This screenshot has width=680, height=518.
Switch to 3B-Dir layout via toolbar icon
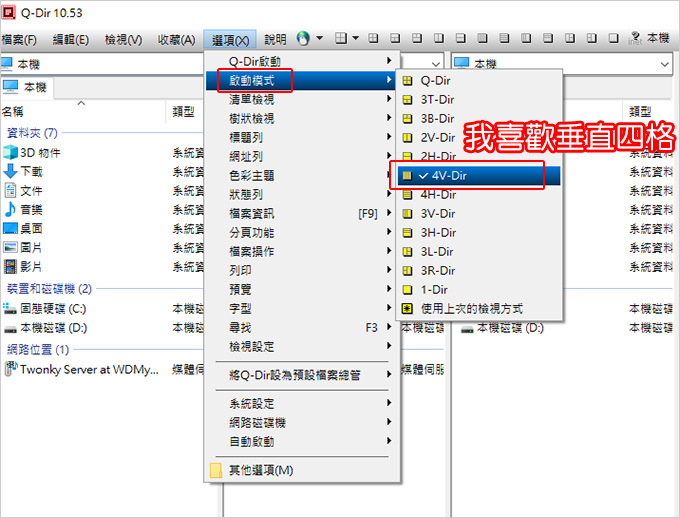pos(417,39)
